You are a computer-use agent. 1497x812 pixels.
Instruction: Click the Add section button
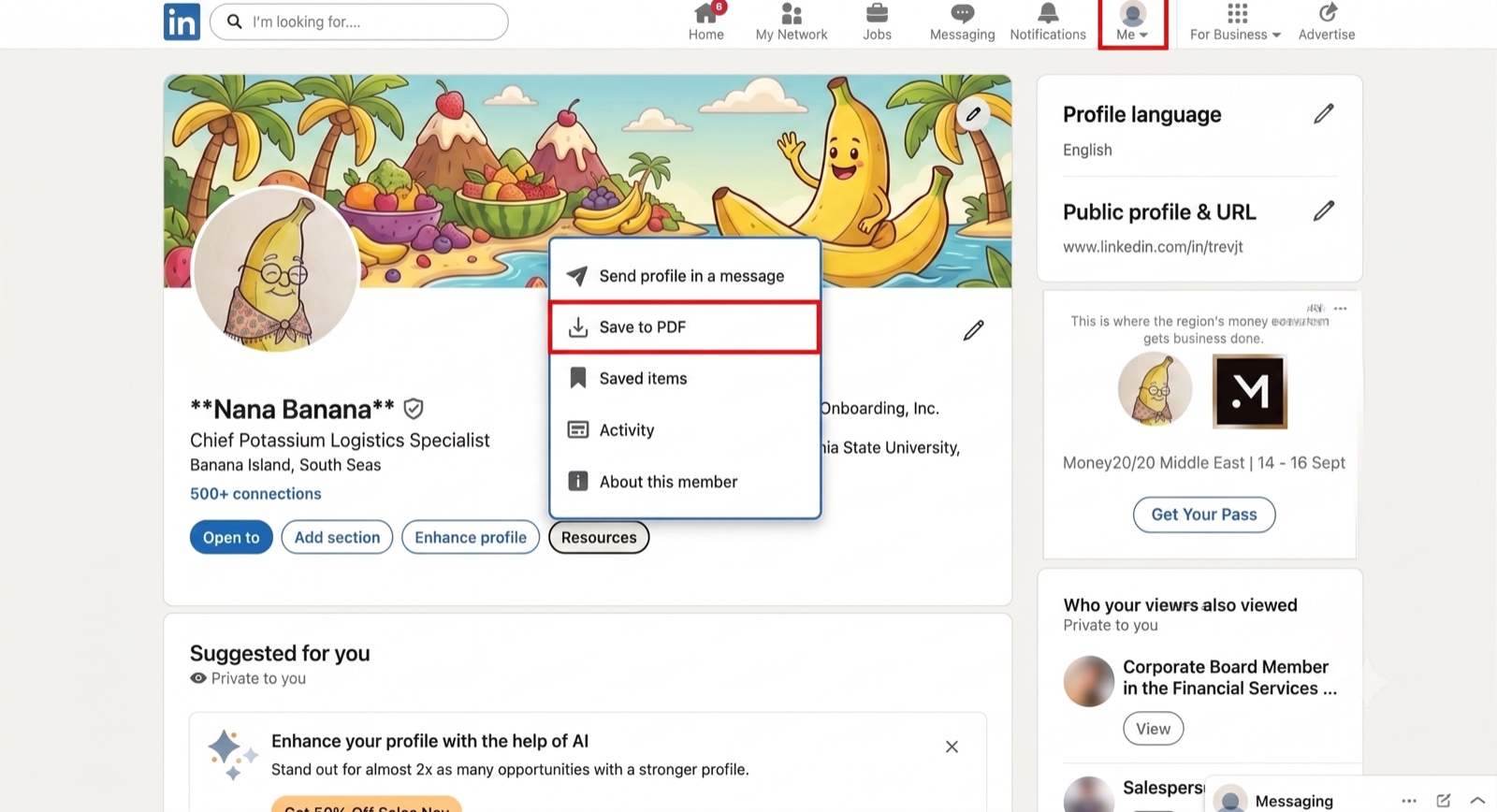[337, 537]
